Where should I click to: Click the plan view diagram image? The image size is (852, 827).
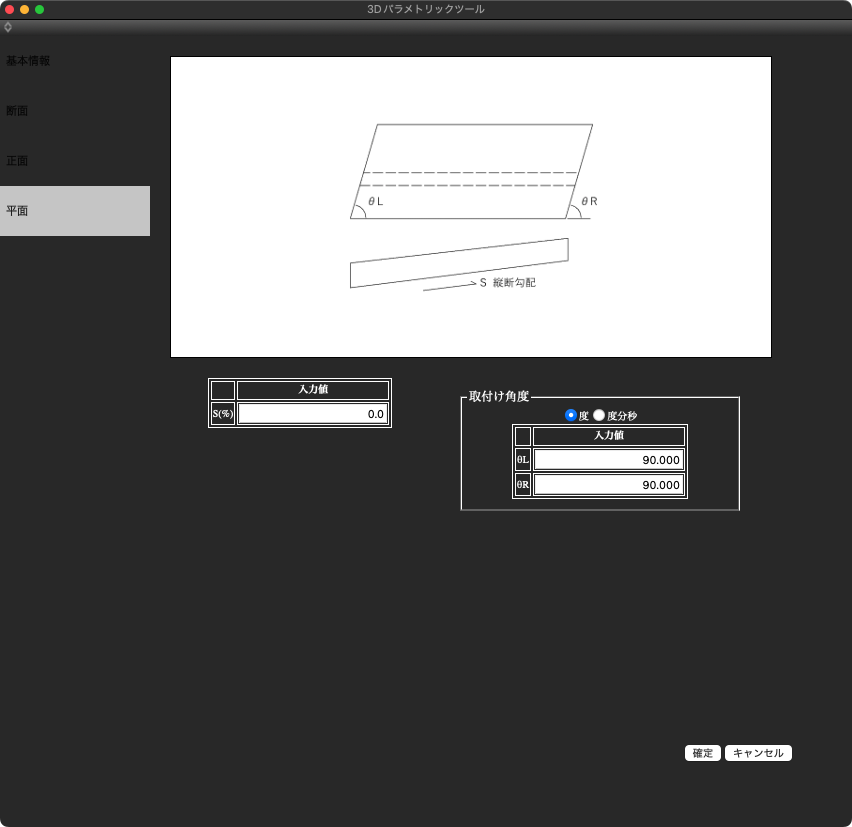click(470, 207)
